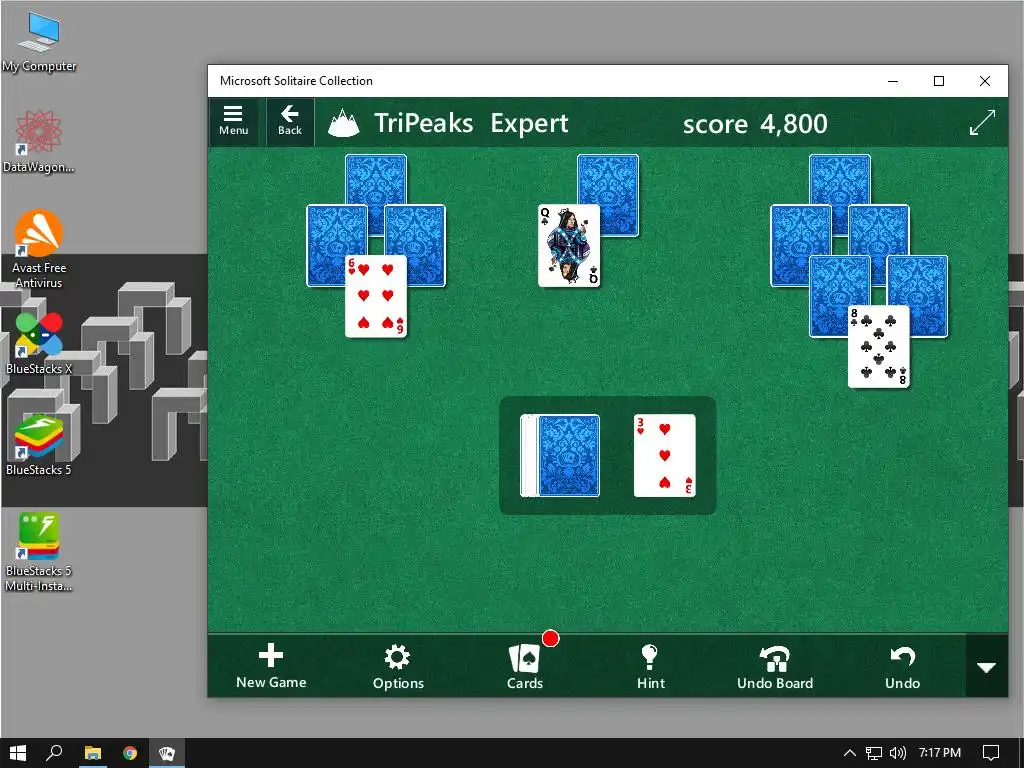Launch BlueStacks 5 from the desktop
The image size is (1024, 768).
tap(39, 445)
